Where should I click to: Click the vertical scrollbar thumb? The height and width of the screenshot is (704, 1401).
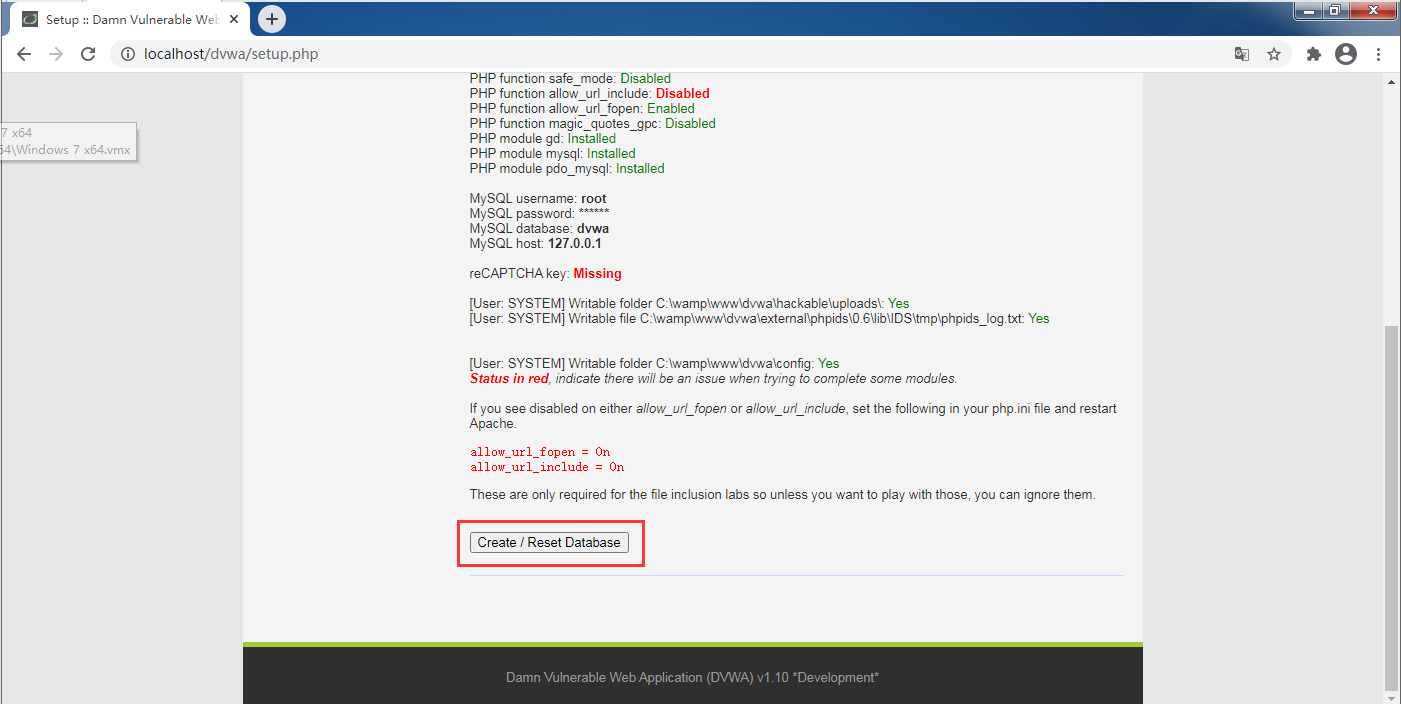tap(1391, 506)
